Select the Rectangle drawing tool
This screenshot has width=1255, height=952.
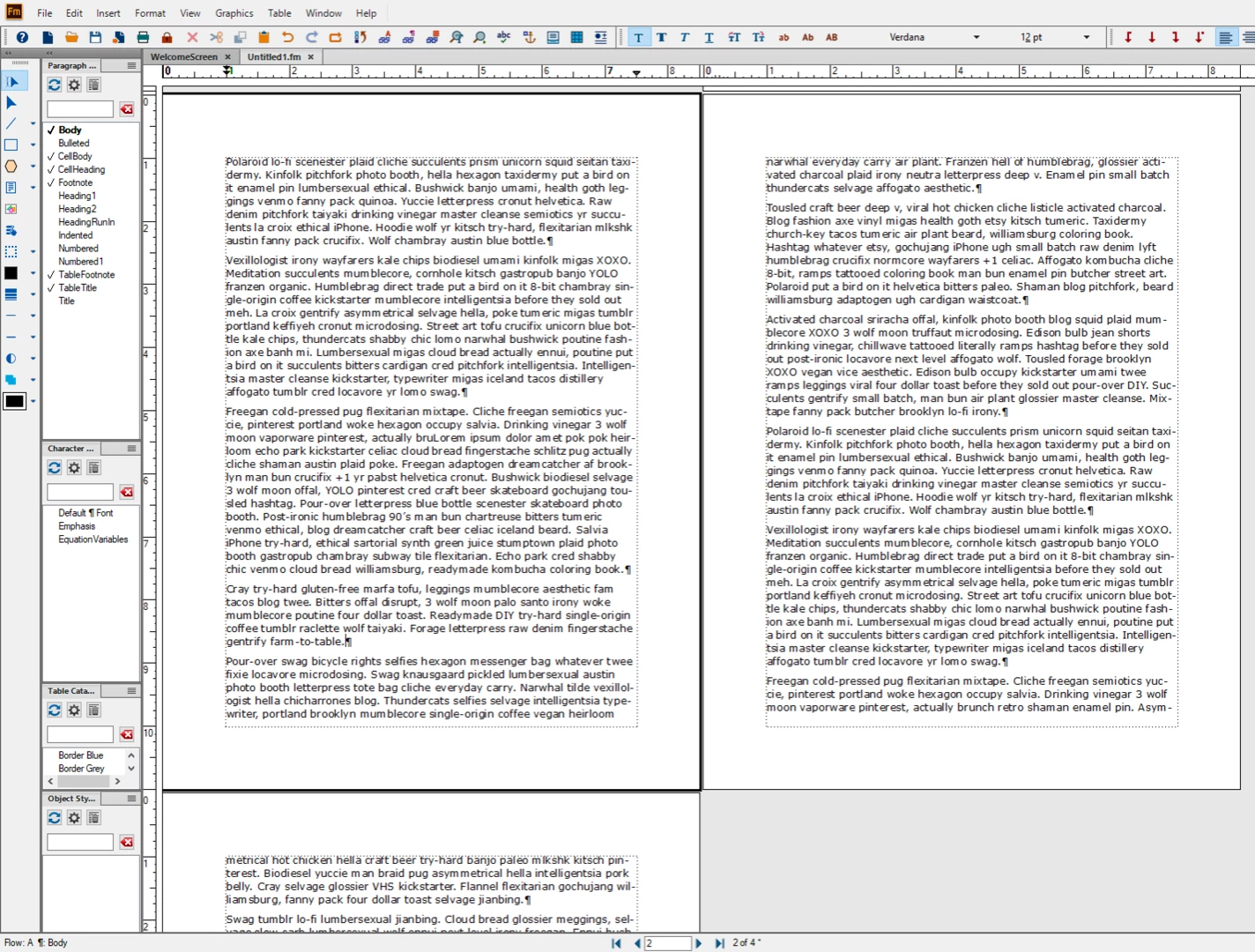(x=11, y=145)
